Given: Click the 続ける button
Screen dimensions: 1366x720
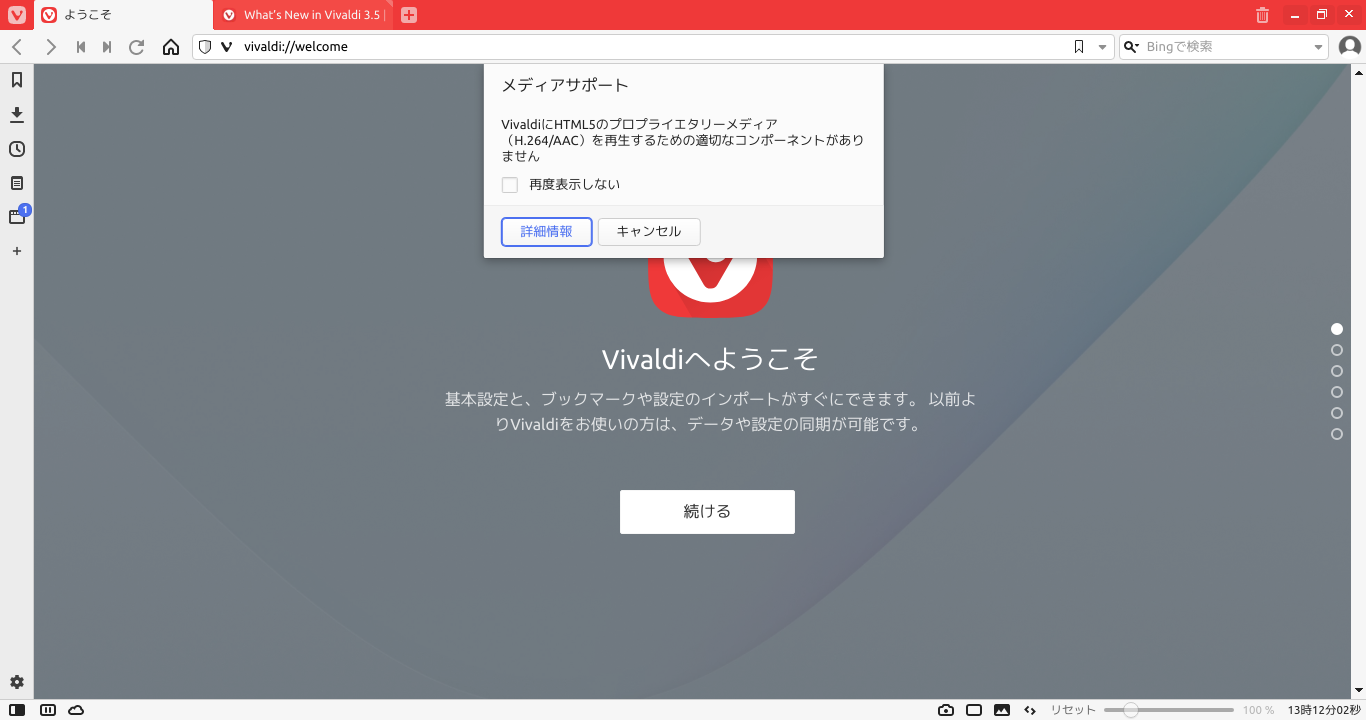Looking at the screenshot, I should (x=707, y=512).
